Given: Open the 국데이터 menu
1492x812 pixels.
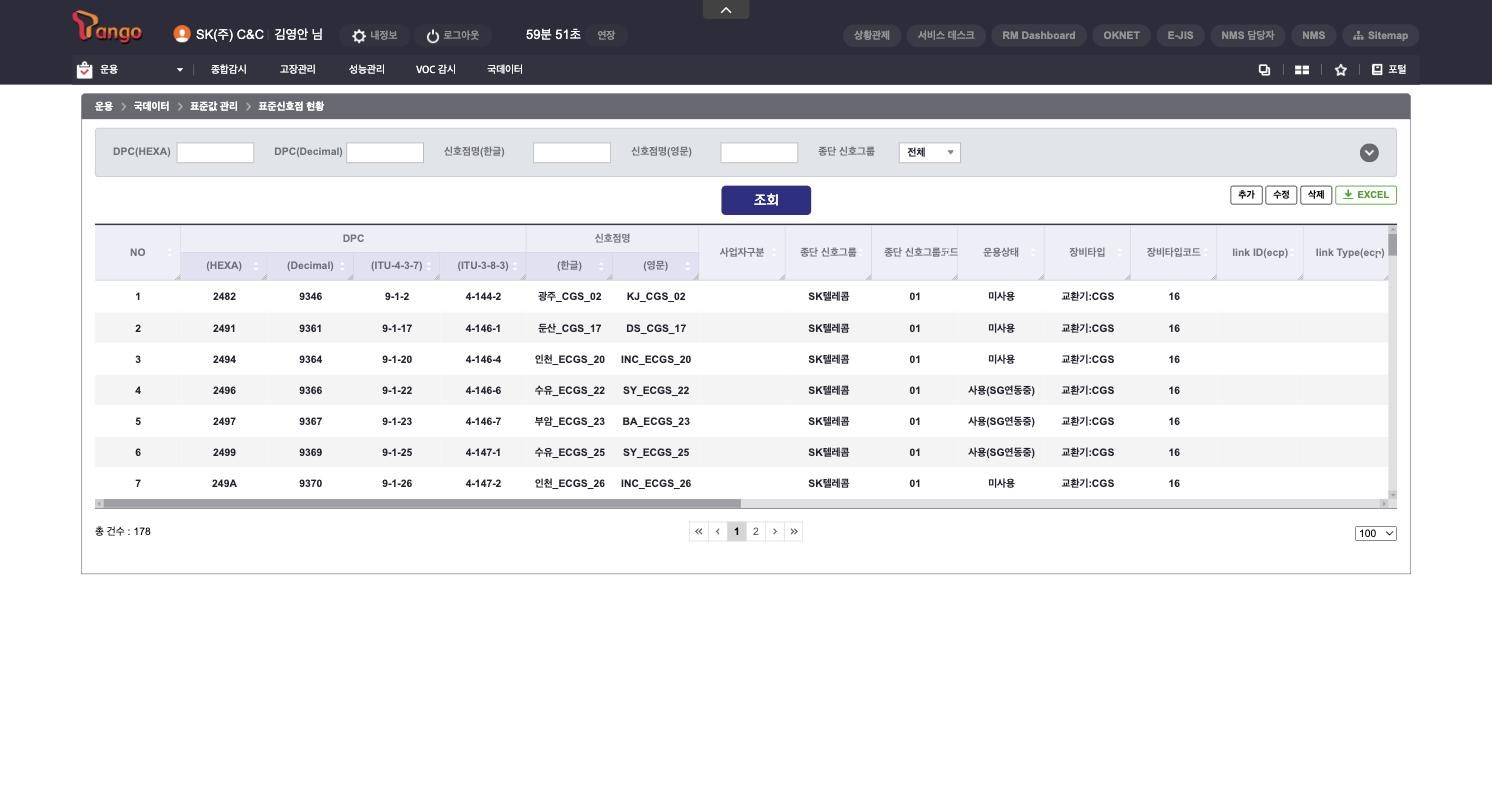Looking at the screenshot, I should pyautogui.click(x=504, y=70).
